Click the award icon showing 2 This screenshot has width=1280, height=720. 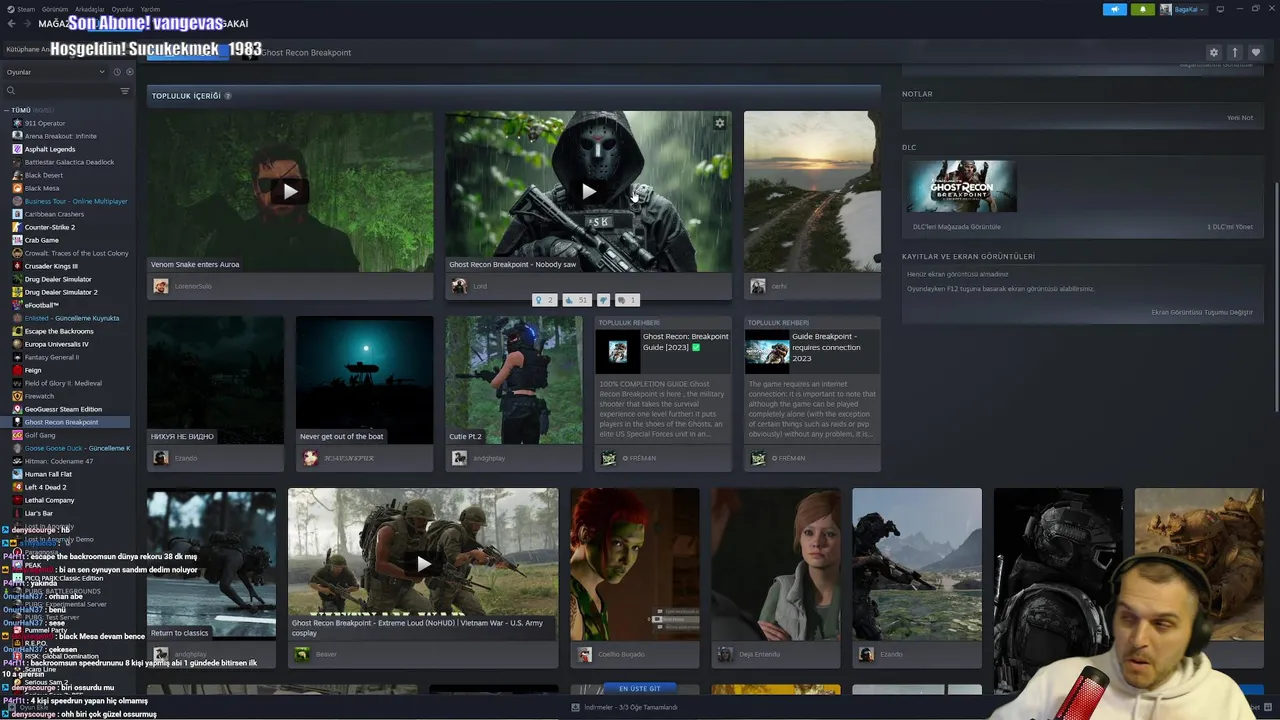point(544,300)
